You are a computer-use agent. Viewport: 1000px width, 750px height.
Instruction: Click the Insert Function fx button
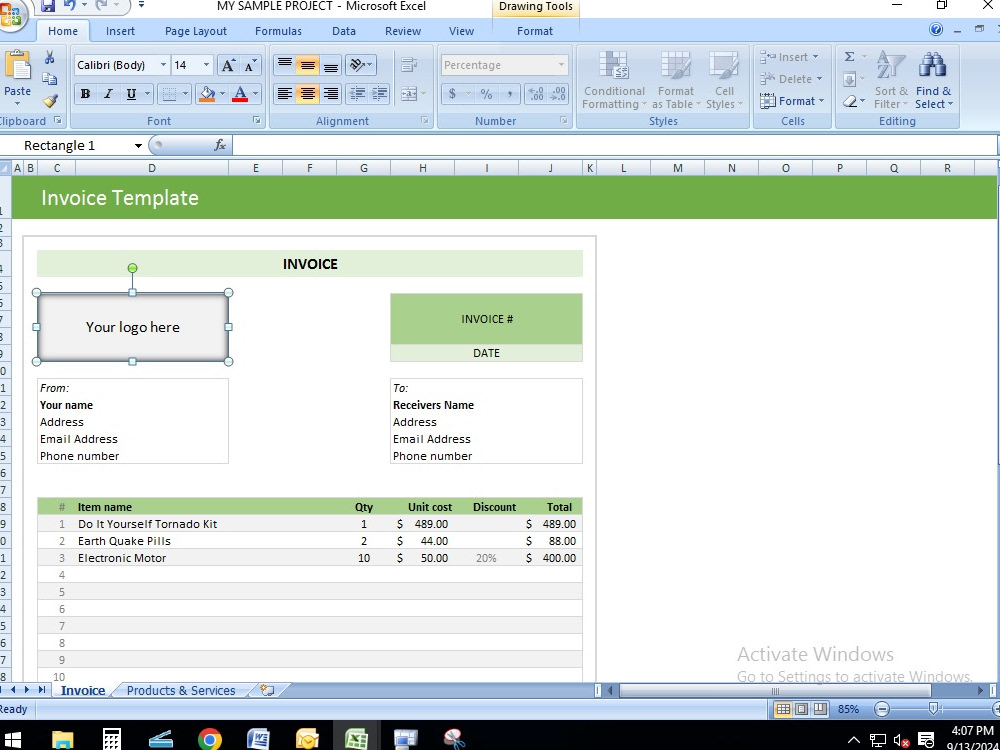point(220,146)
